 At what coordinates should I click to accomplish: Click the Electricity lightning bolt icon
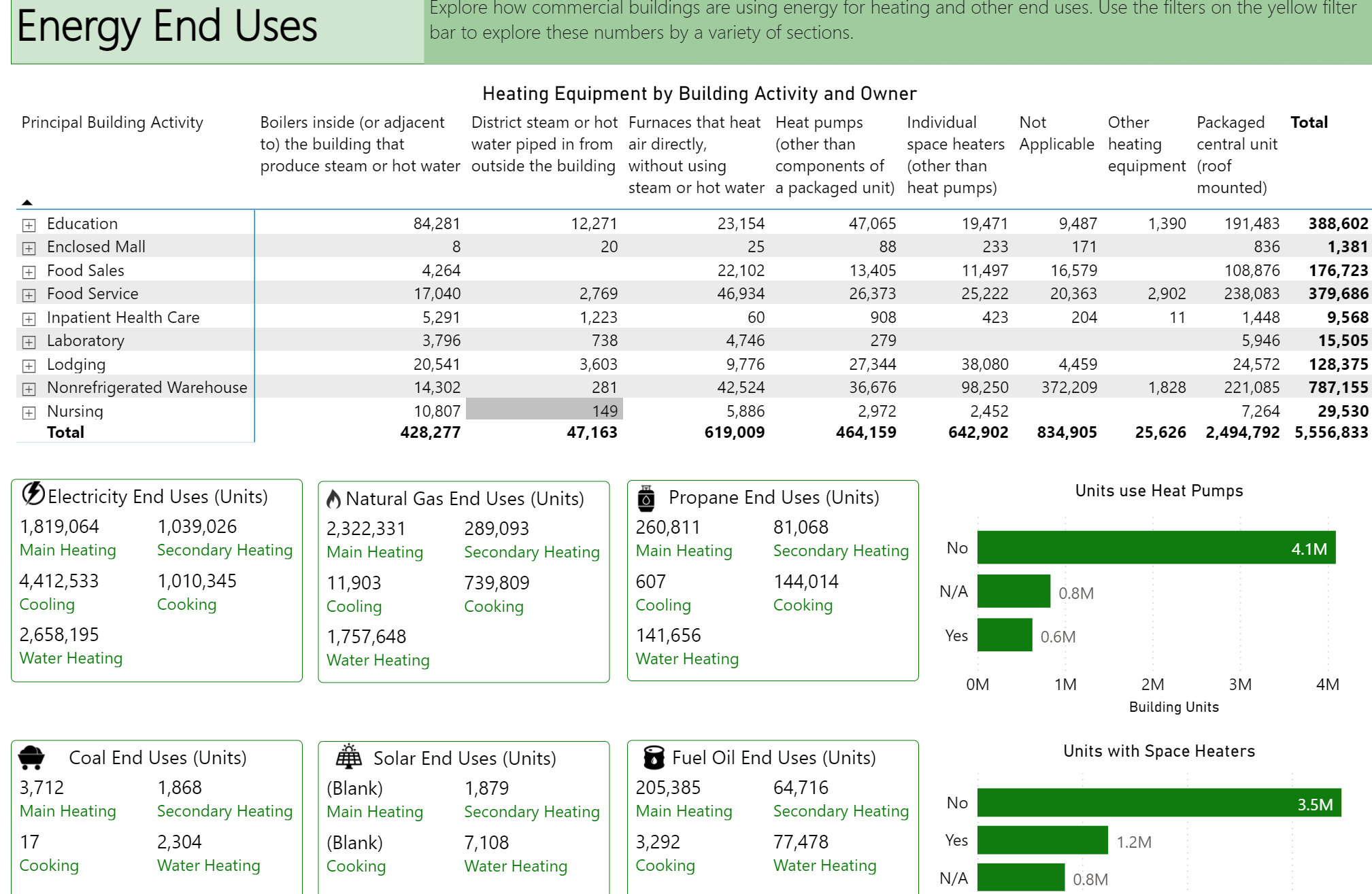33,494
